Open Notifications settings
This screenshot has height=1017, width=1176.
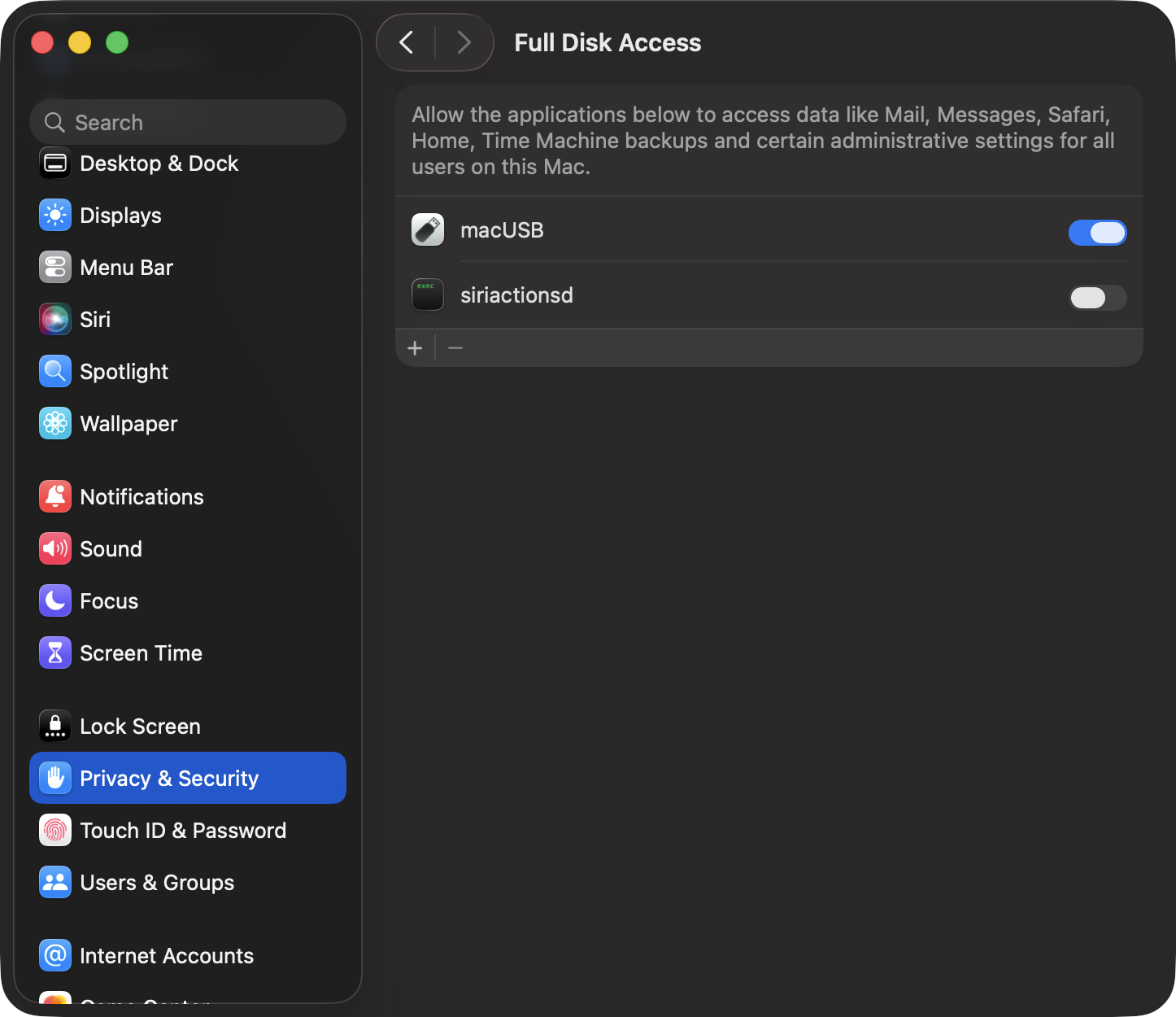[x=188, y=497]
